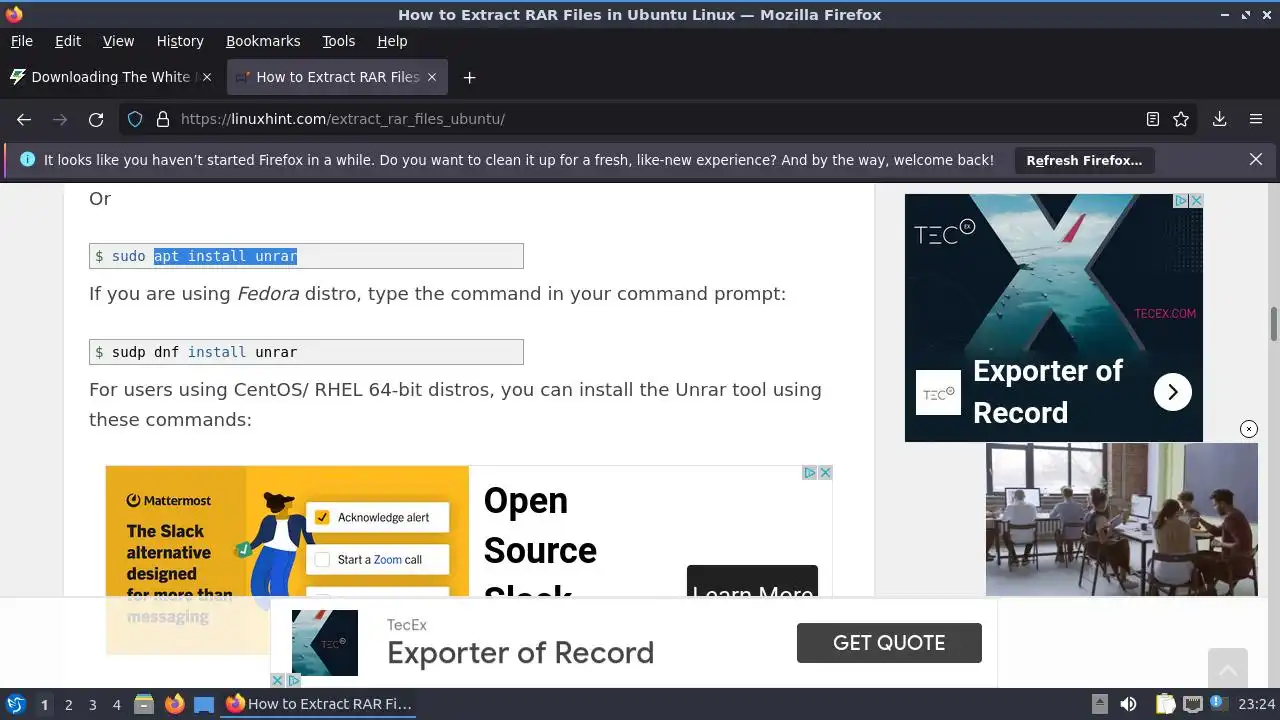1280x720 pixels.
Task: Bookmark this page with the star icon
Action: (1181, 119)
